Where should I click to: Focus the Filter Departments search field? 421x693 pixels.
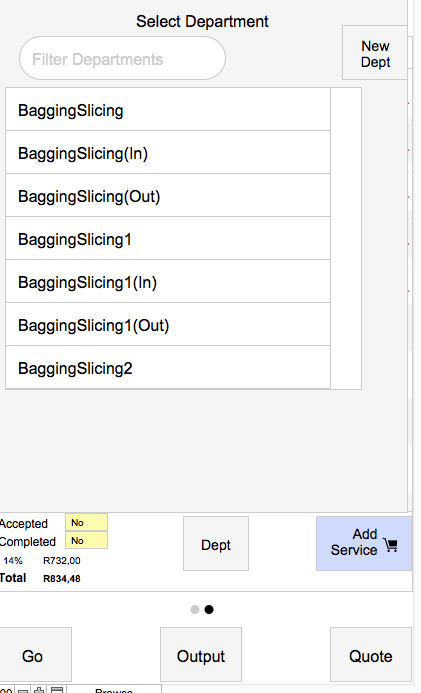click(122, 58)
